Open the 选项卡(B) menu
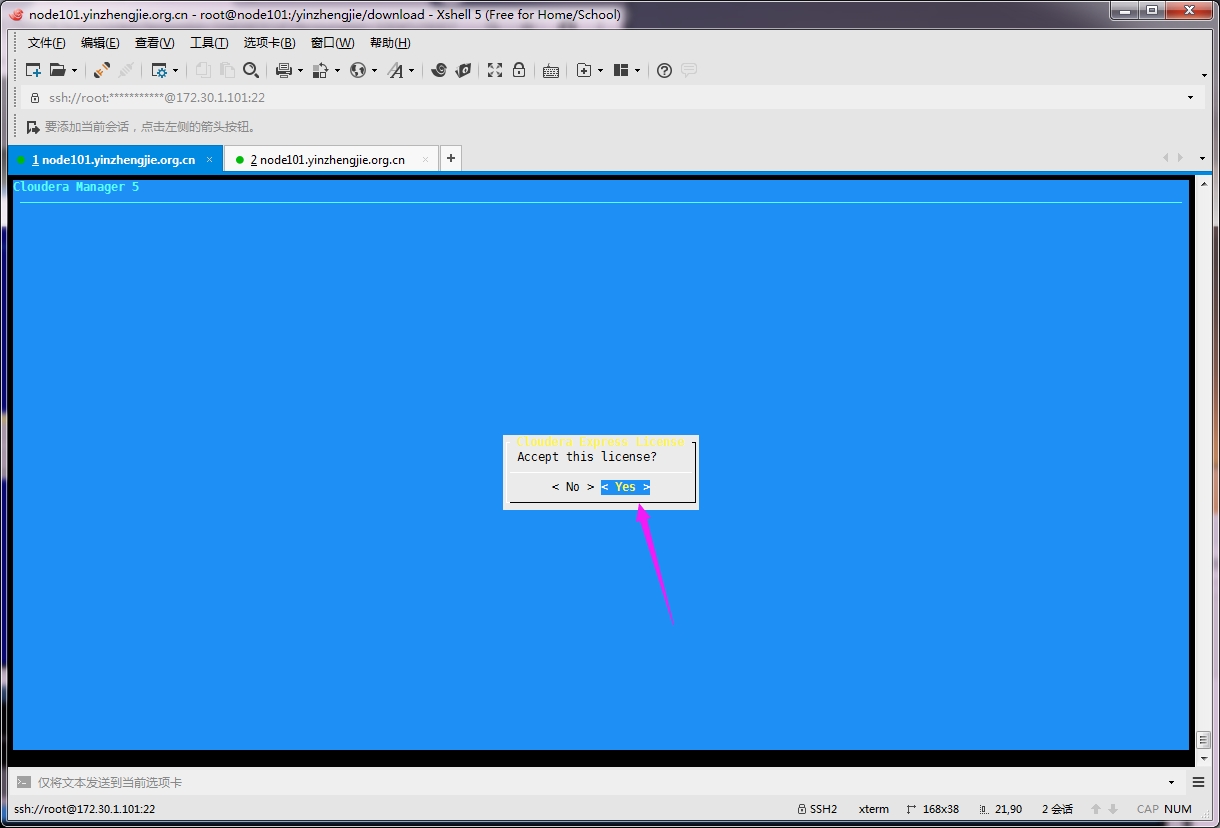Image resolution: width=1220 pixels, height=828 pixels. coord(270,43)
